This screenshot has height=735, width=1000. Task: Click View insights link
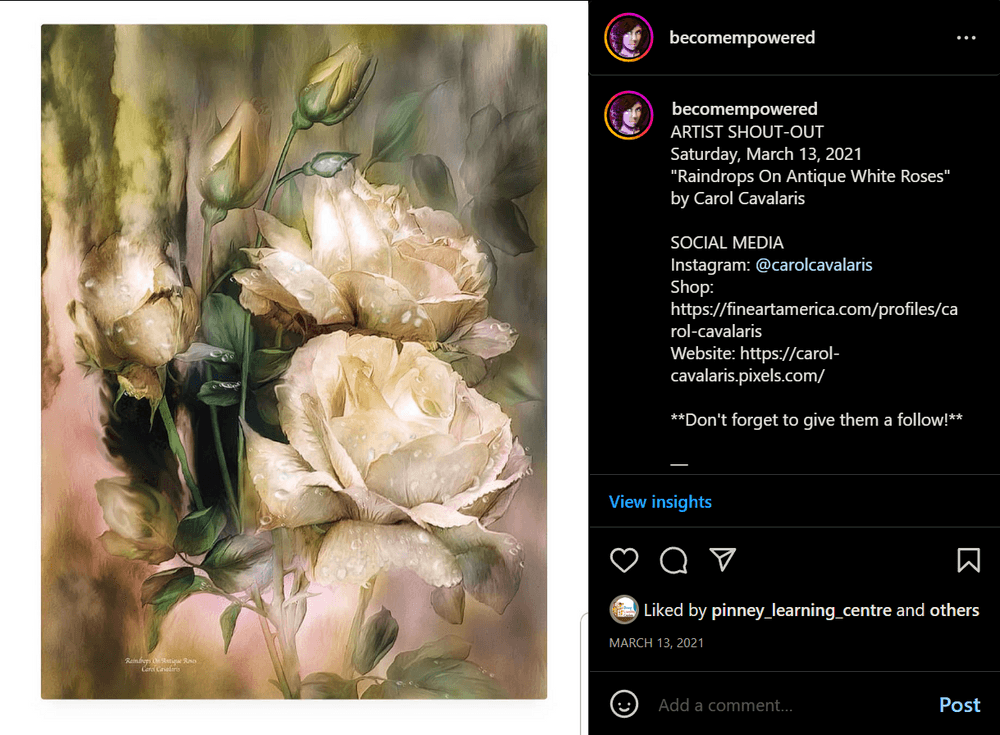660,502
